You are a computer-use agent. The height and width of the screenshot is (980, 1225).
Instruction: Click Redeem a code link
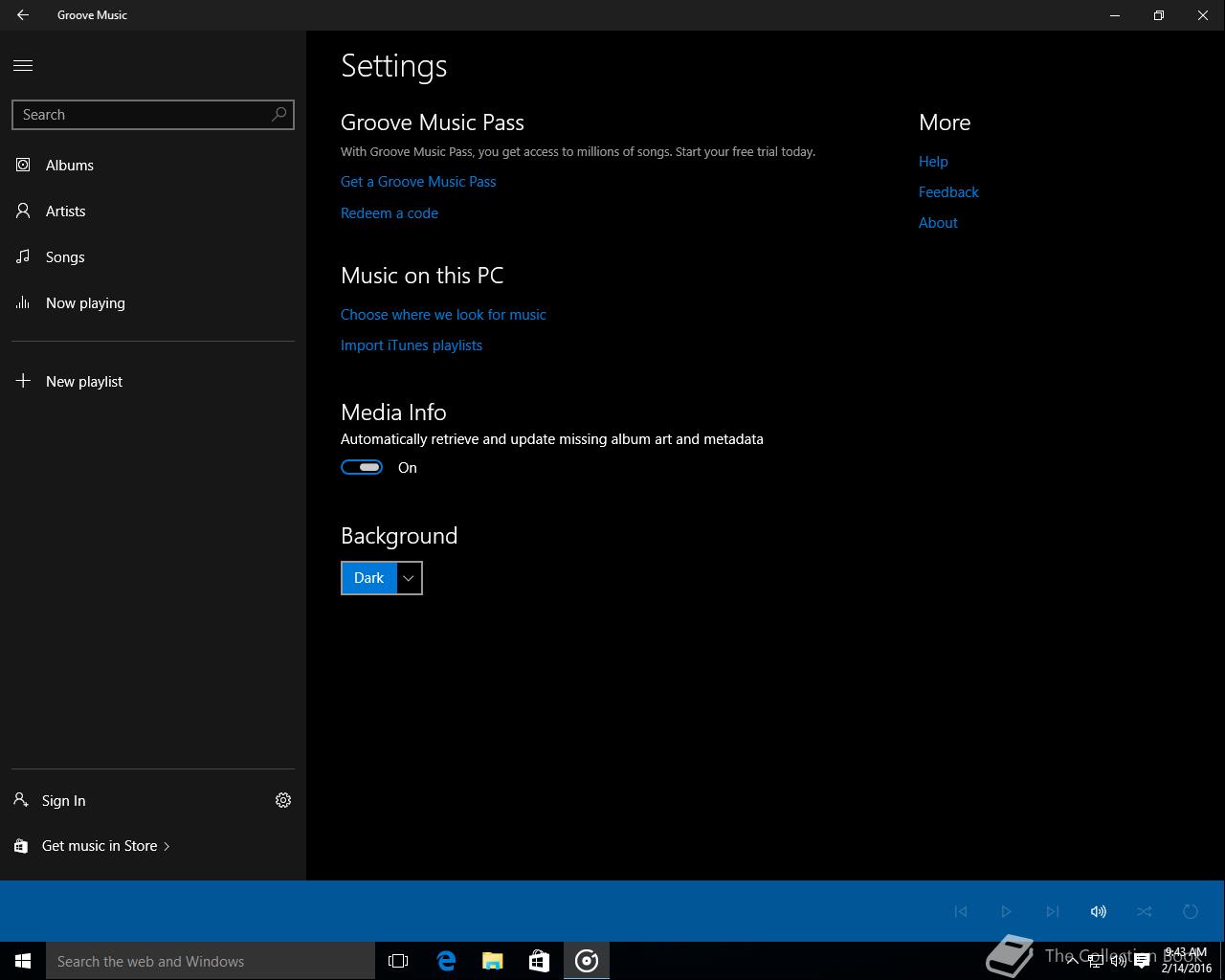[x=390, y=212]
